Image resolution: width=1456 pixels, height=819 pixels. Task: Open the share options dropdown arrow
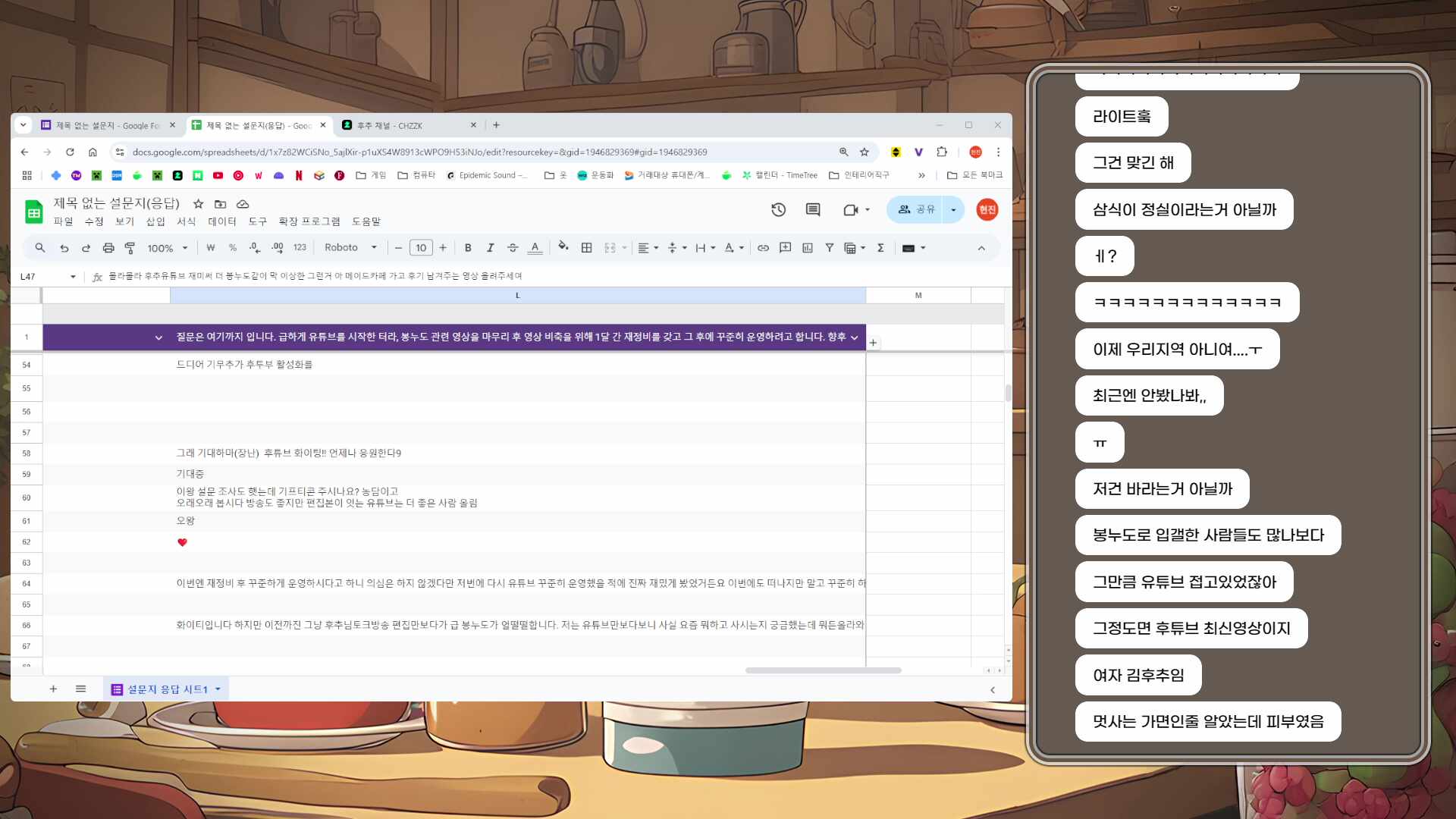coord(953,210)
